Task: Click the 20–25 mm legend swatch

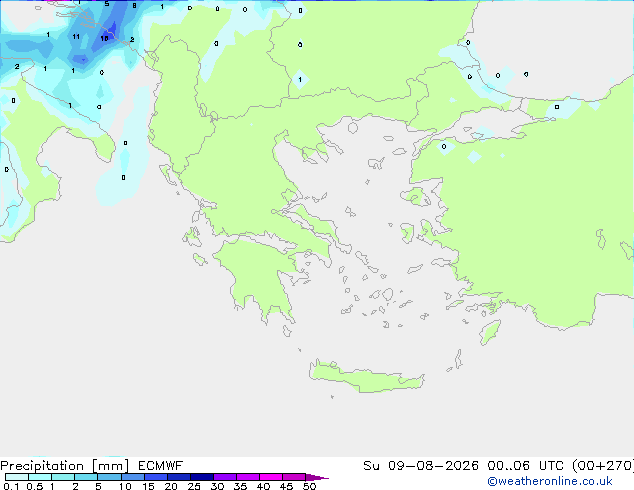Action: 179,477
